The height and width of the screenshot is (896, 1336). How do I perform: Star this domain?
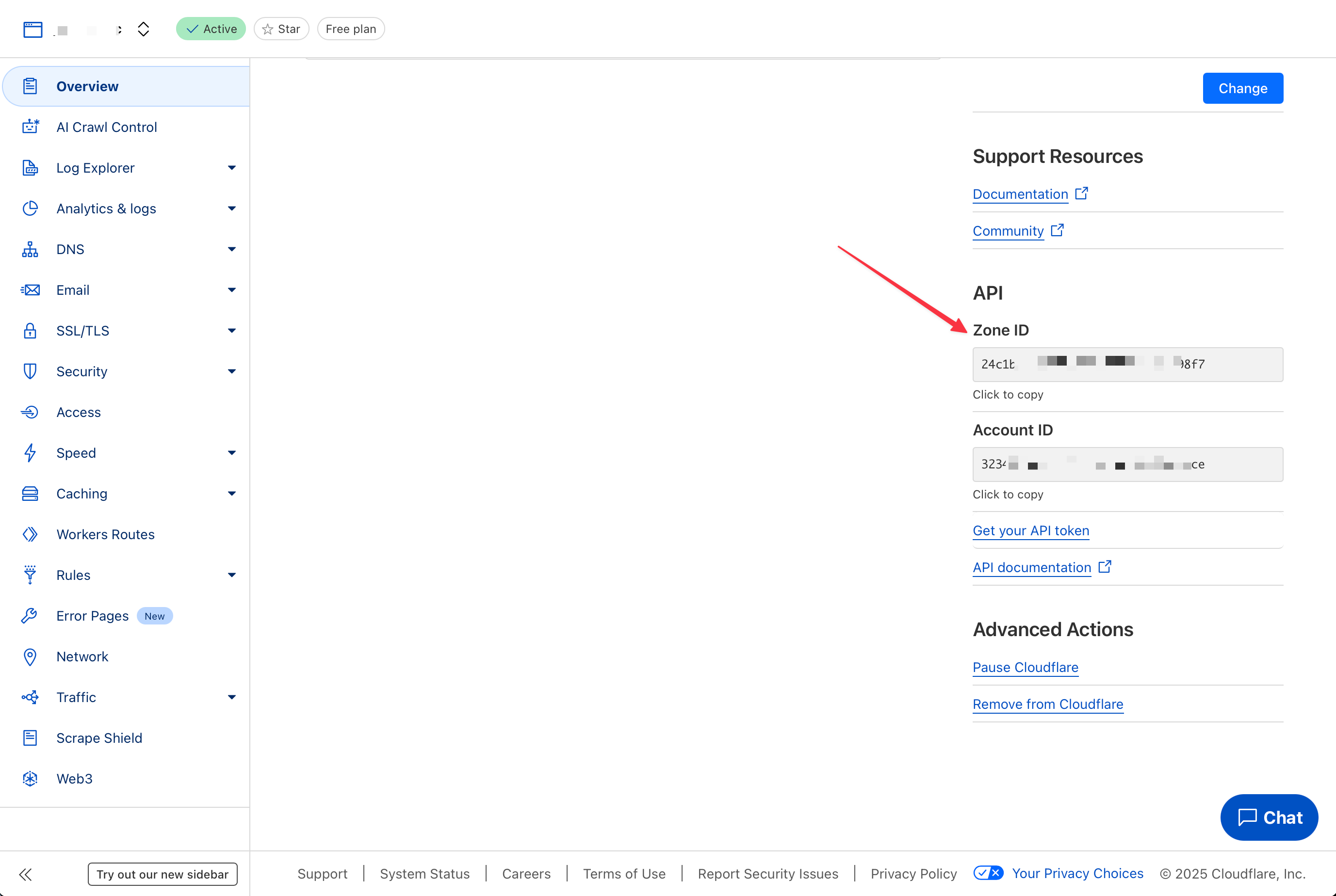(281, 29)
